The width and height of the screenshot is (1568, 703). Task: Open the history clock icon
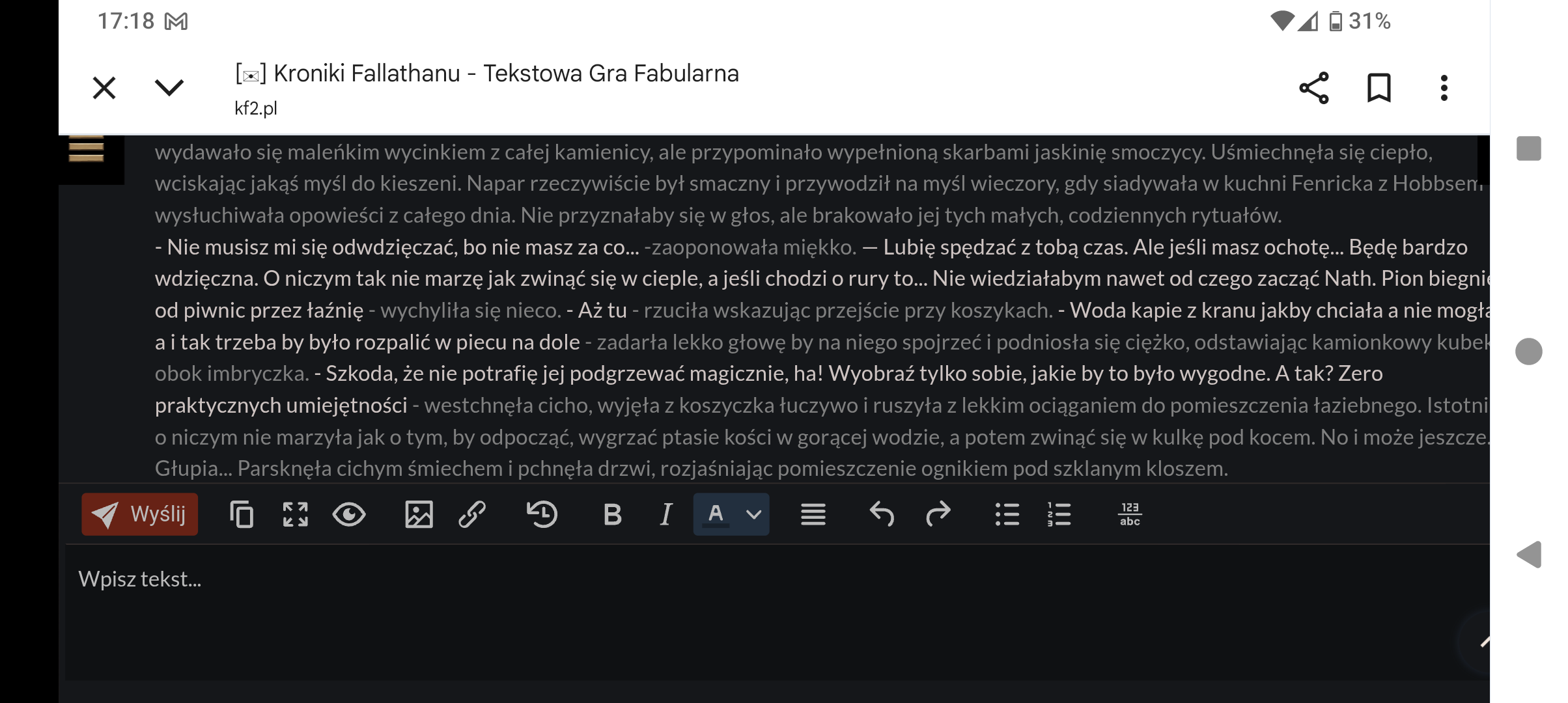click(542, 514)
